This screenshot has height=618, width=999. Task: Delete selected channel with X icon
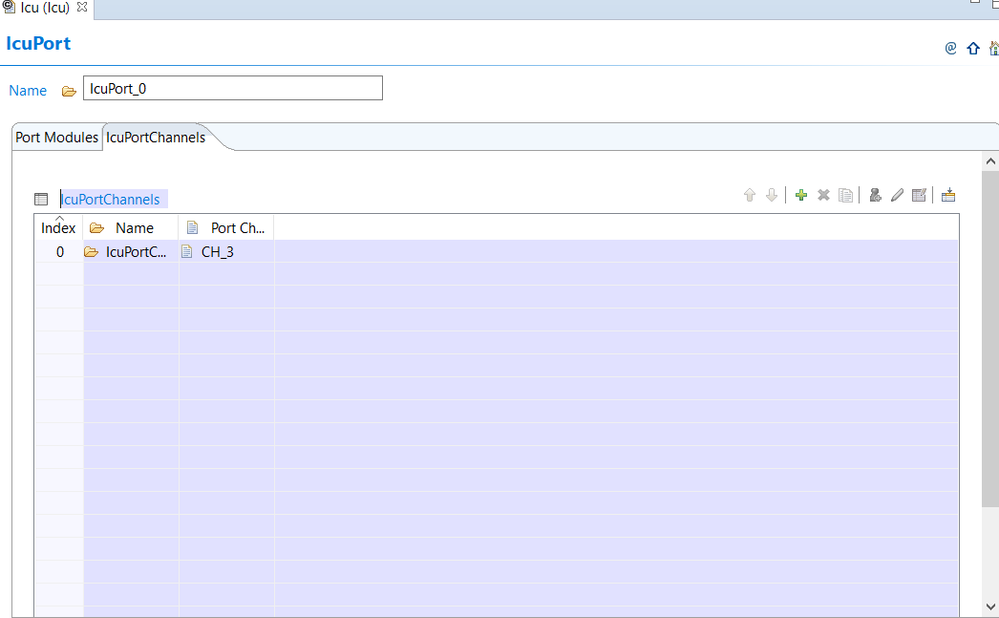click(x=823, y=195)
